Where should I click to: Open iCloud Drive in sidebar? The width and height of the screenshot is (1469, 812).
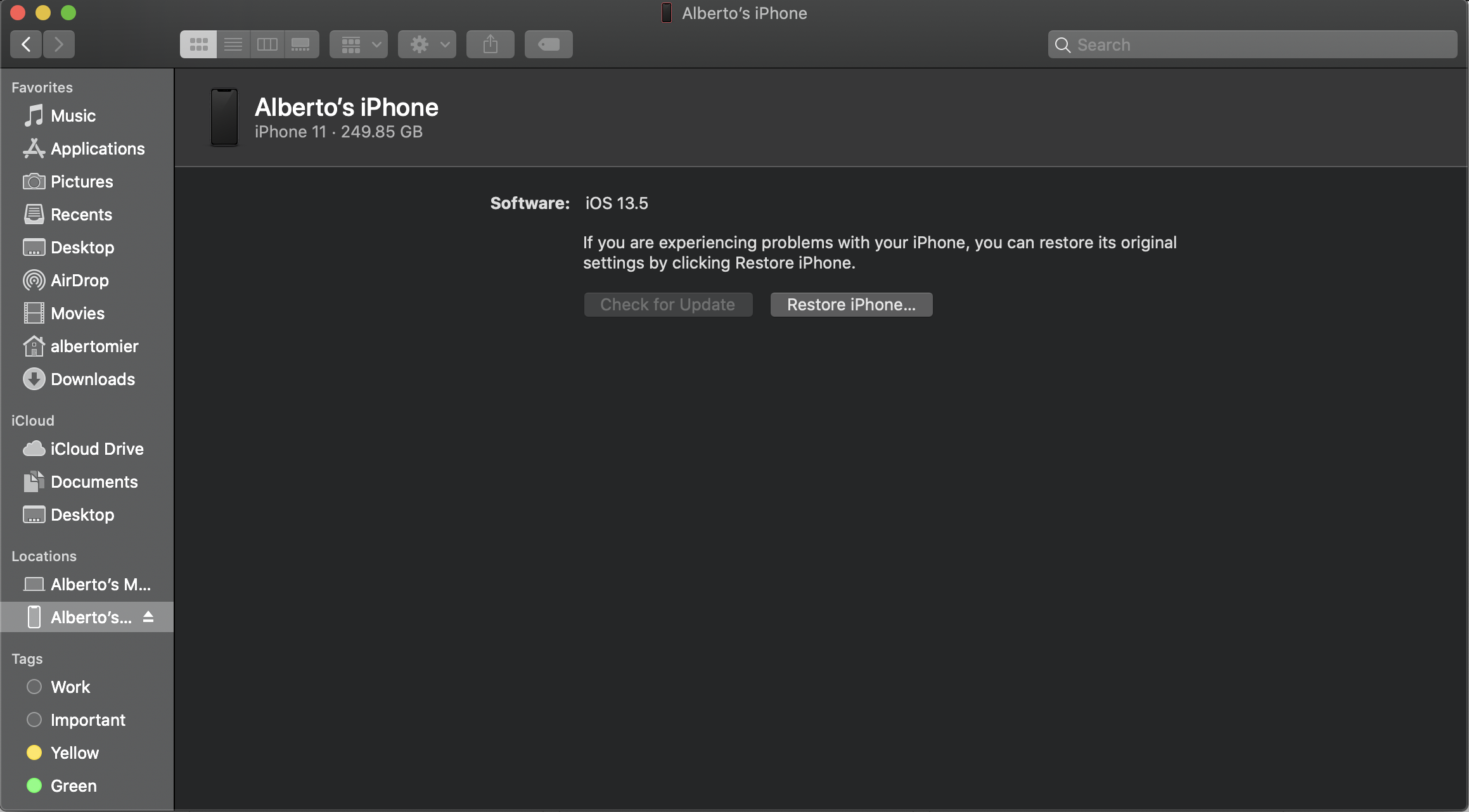(87, 449)
